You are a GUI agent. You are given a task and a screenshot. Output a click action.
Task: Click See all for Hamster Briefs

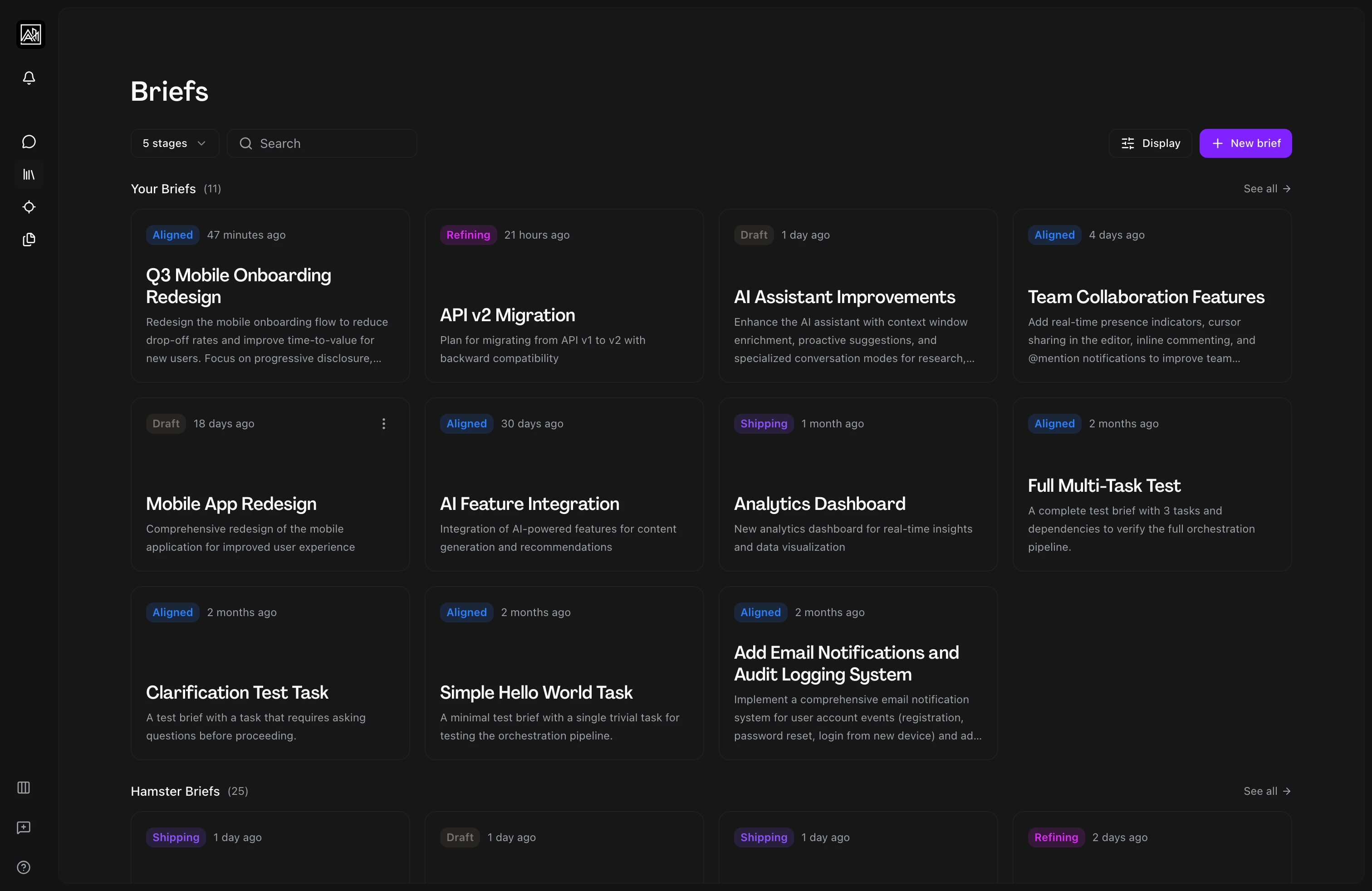(1266, 791)
